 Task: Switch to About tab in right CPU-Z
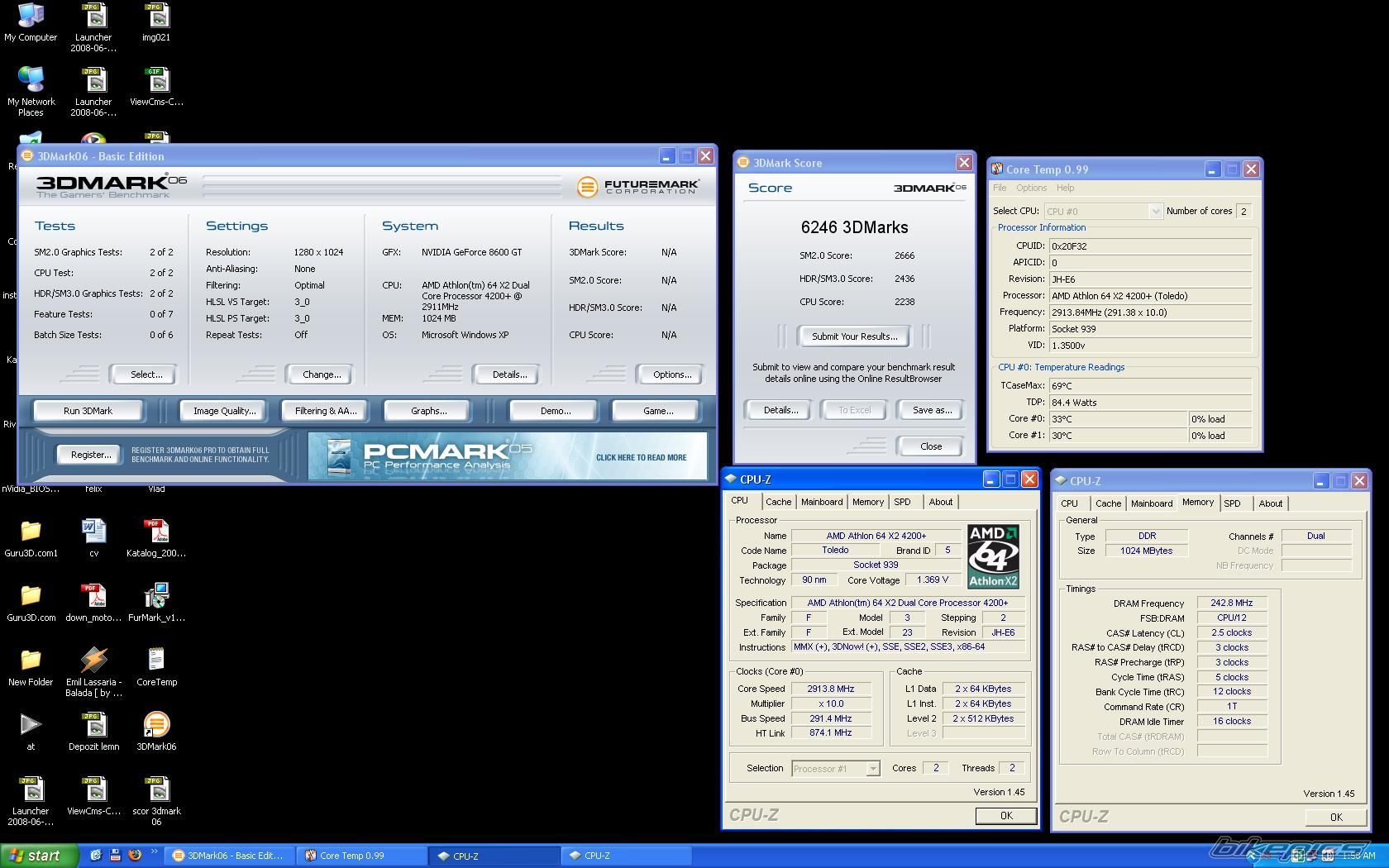pos(1270,503)
